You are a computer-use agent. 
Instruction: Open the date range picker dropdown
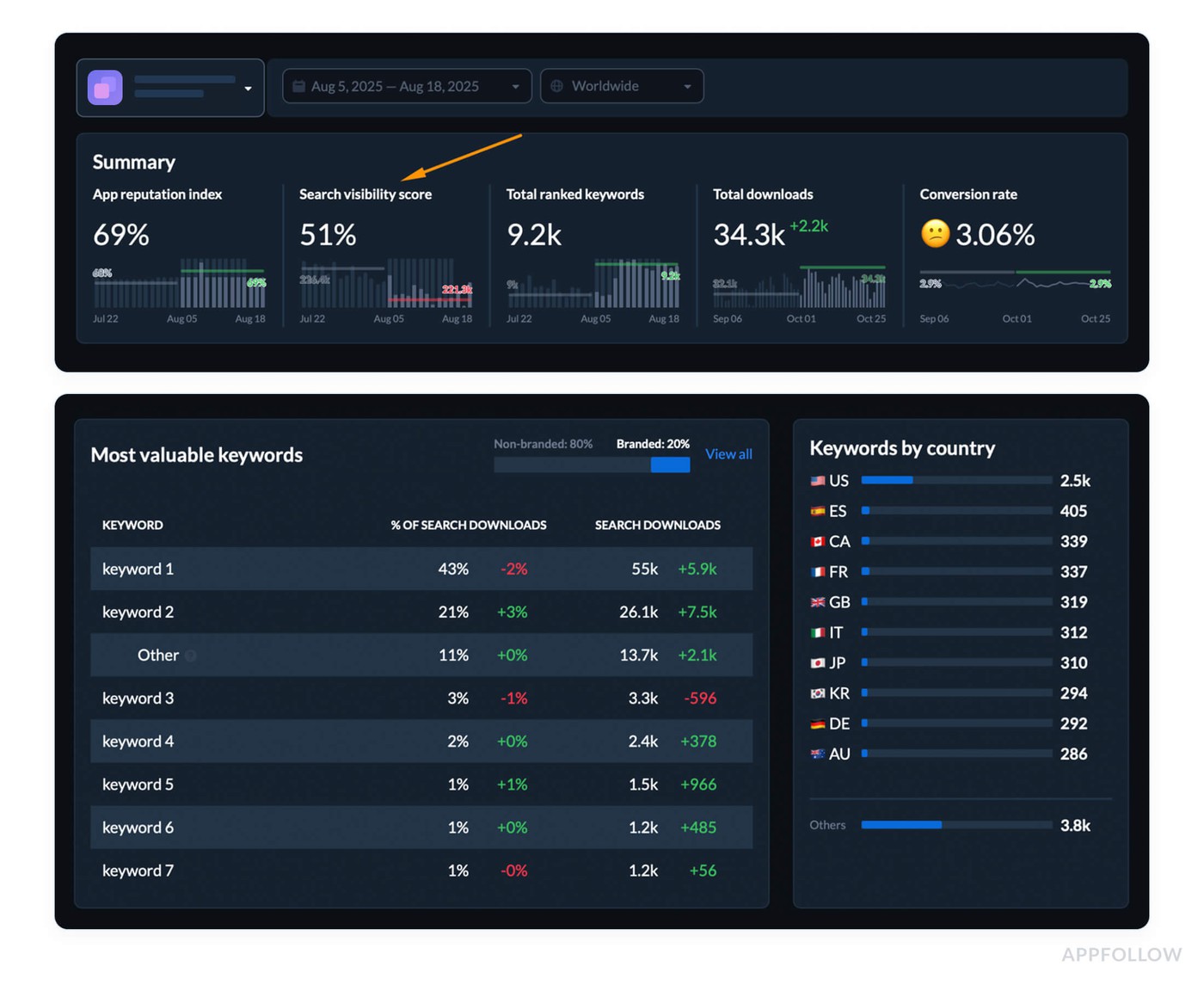tap(513, 86)
